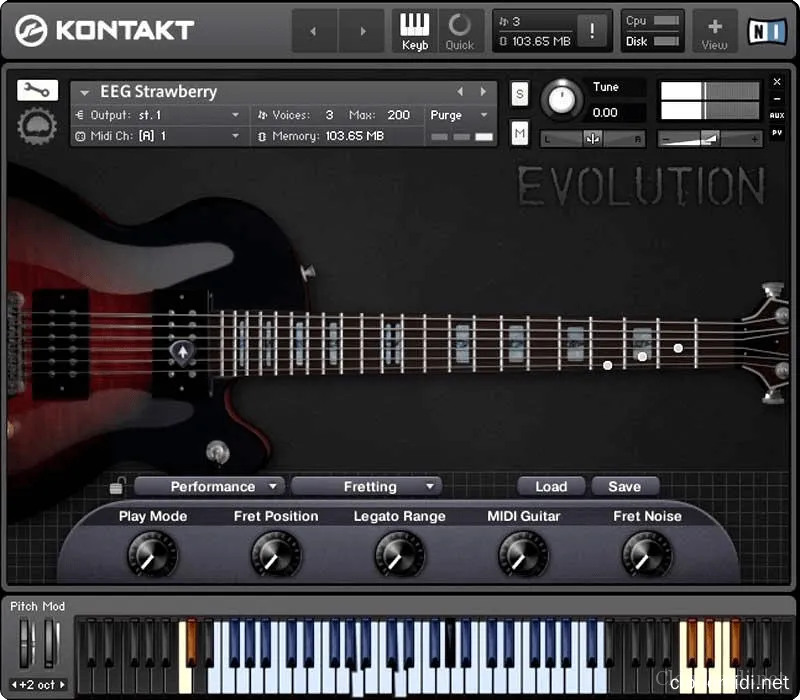Open the View plus menu icon
The height and width of the screenshot is (700, 800).
714,31
